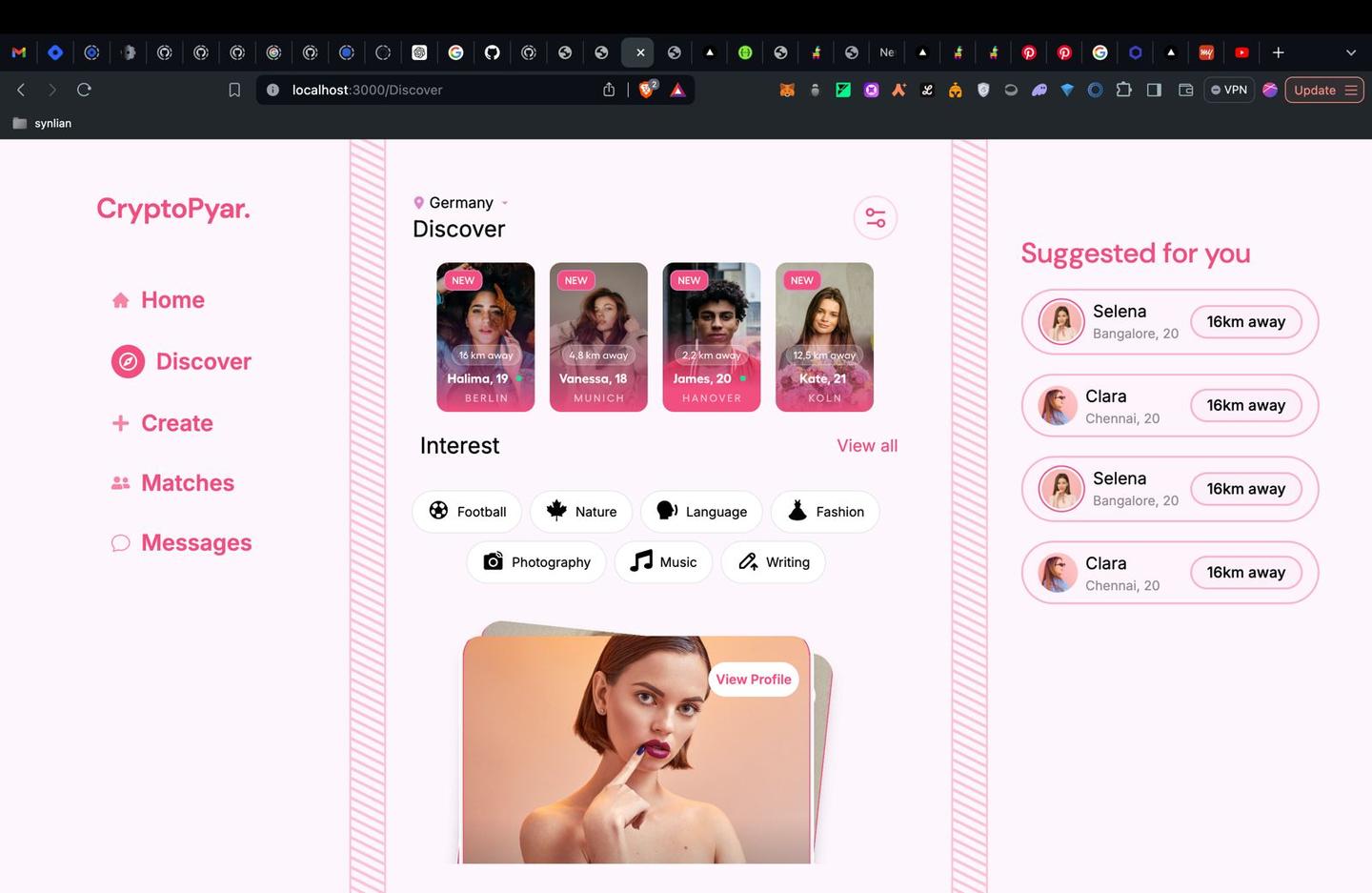Close the current browser tab

click(640, 52)
